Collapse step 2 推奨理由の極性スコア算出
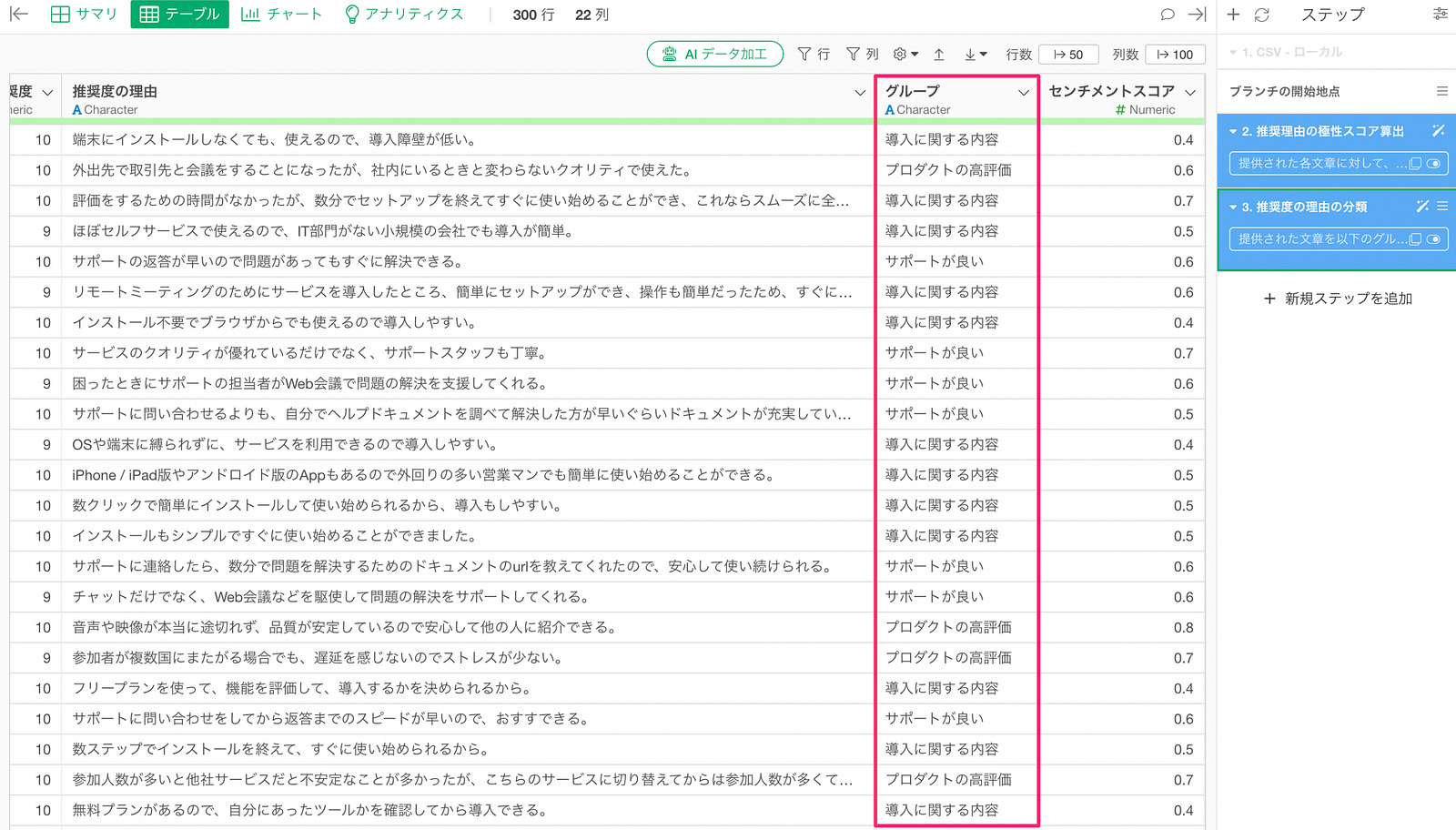The image size is (1456, 830). (x=1234, y=131)
